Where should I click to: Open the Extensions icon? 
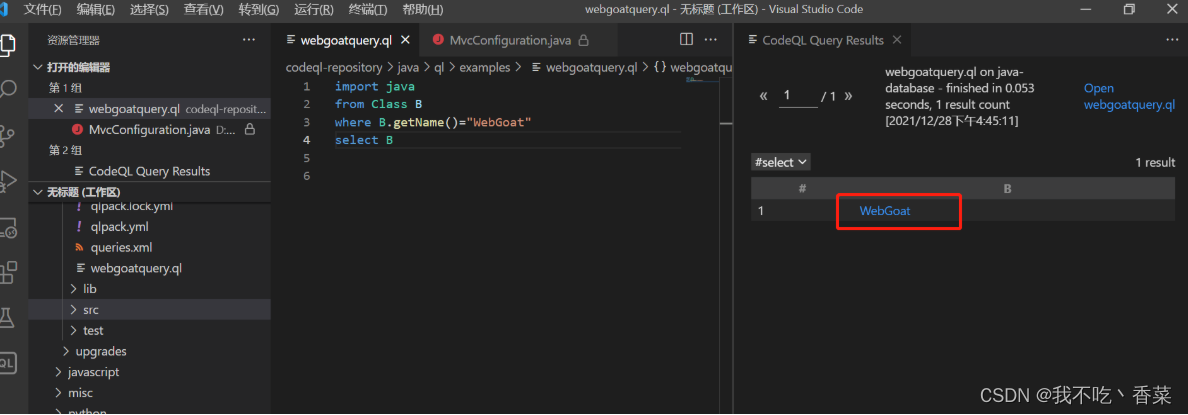[7, 272]
